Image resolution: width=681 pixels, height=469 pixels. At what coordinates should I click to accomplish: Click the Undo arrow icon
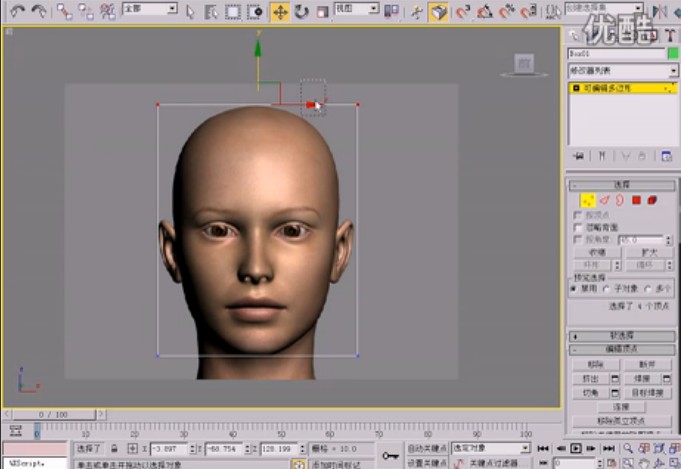click(x=17, y=12)
